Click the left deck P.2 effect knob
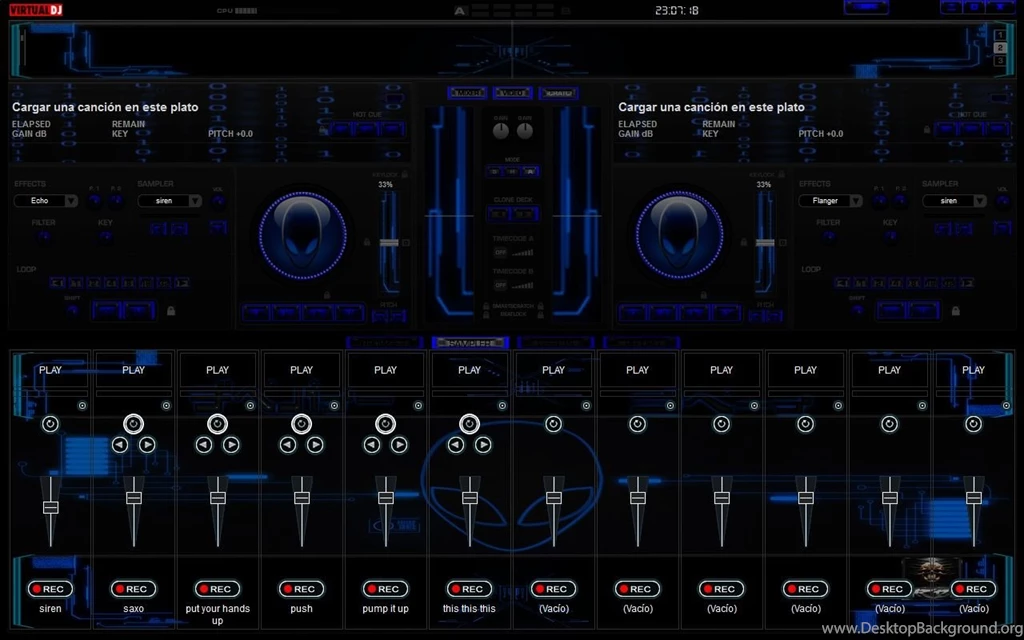This screenshot has width=1024, height=640. (x=116, y=201)
